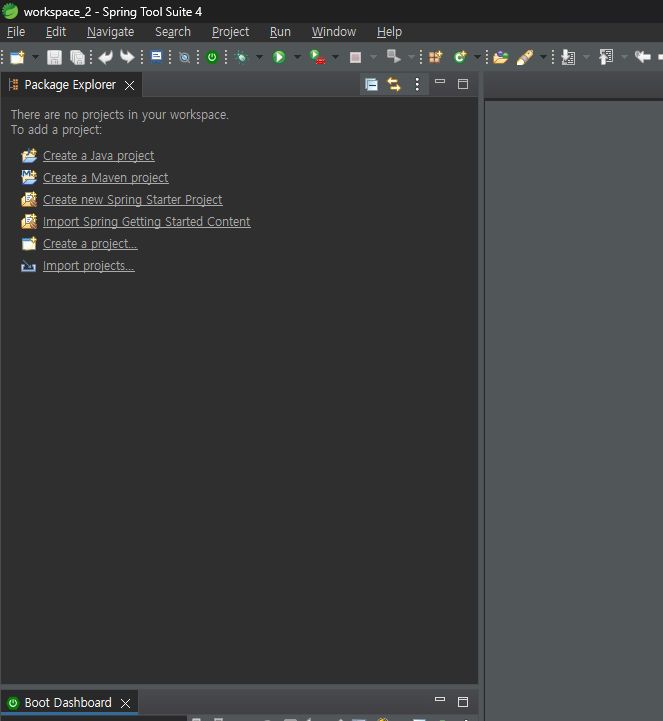Expand the Debug dropdown arrow
Image resolution: width=663 pixels, height=721 pixels.
click(259, 57)
